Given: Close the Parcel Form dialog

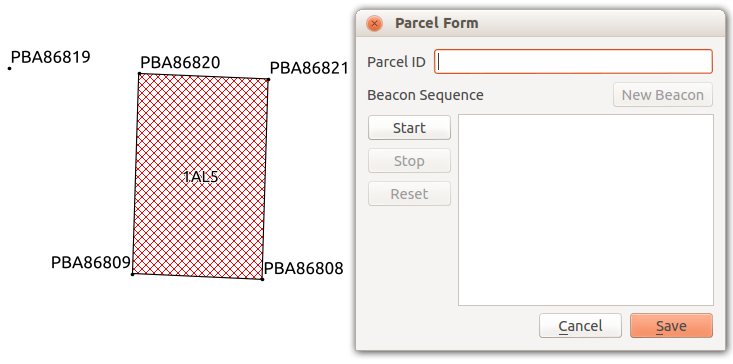Looking at the screenshot, I should tap(374, 23).
